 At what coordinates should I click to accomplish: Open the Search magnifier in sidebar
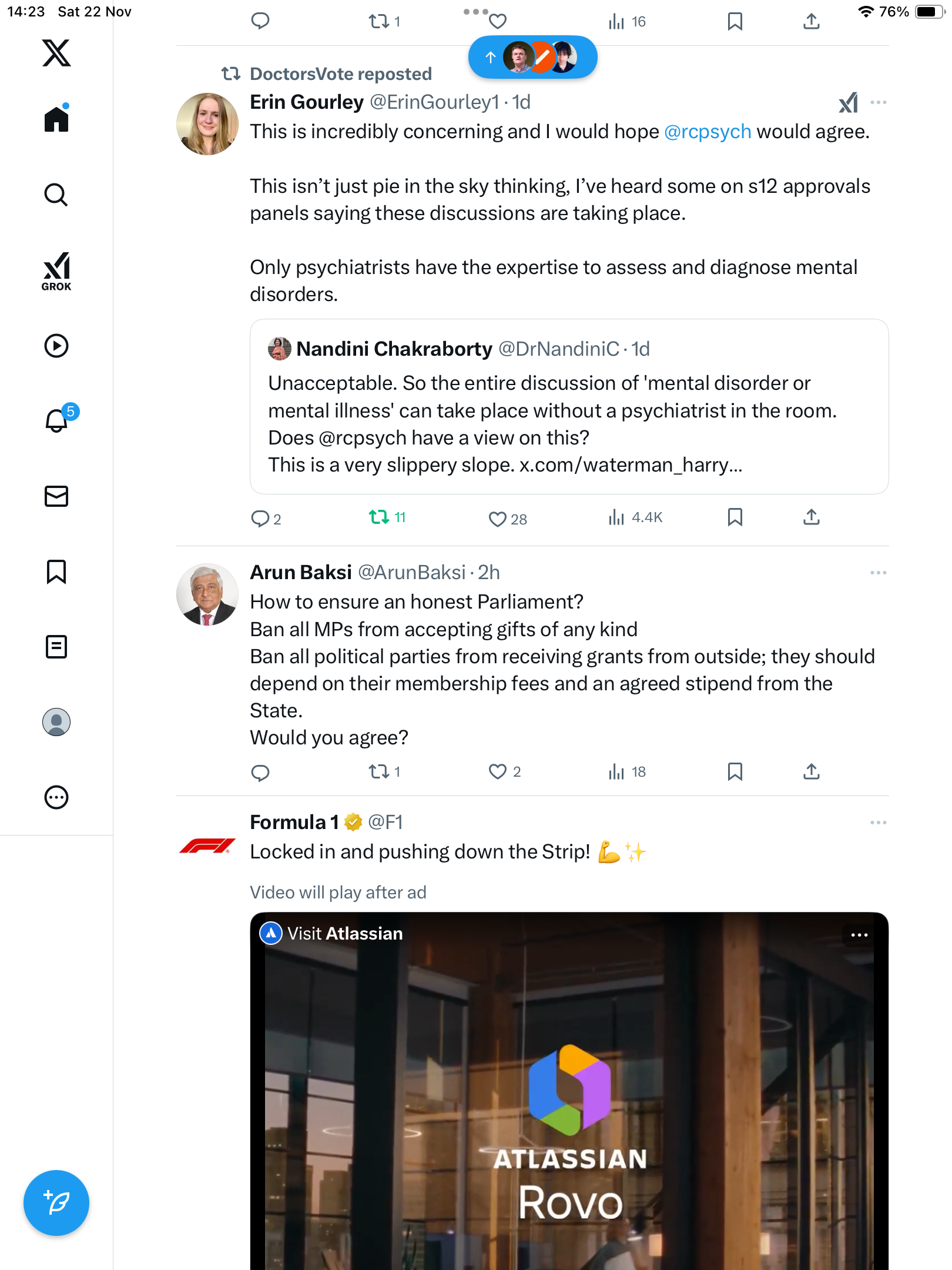point(56,195)
